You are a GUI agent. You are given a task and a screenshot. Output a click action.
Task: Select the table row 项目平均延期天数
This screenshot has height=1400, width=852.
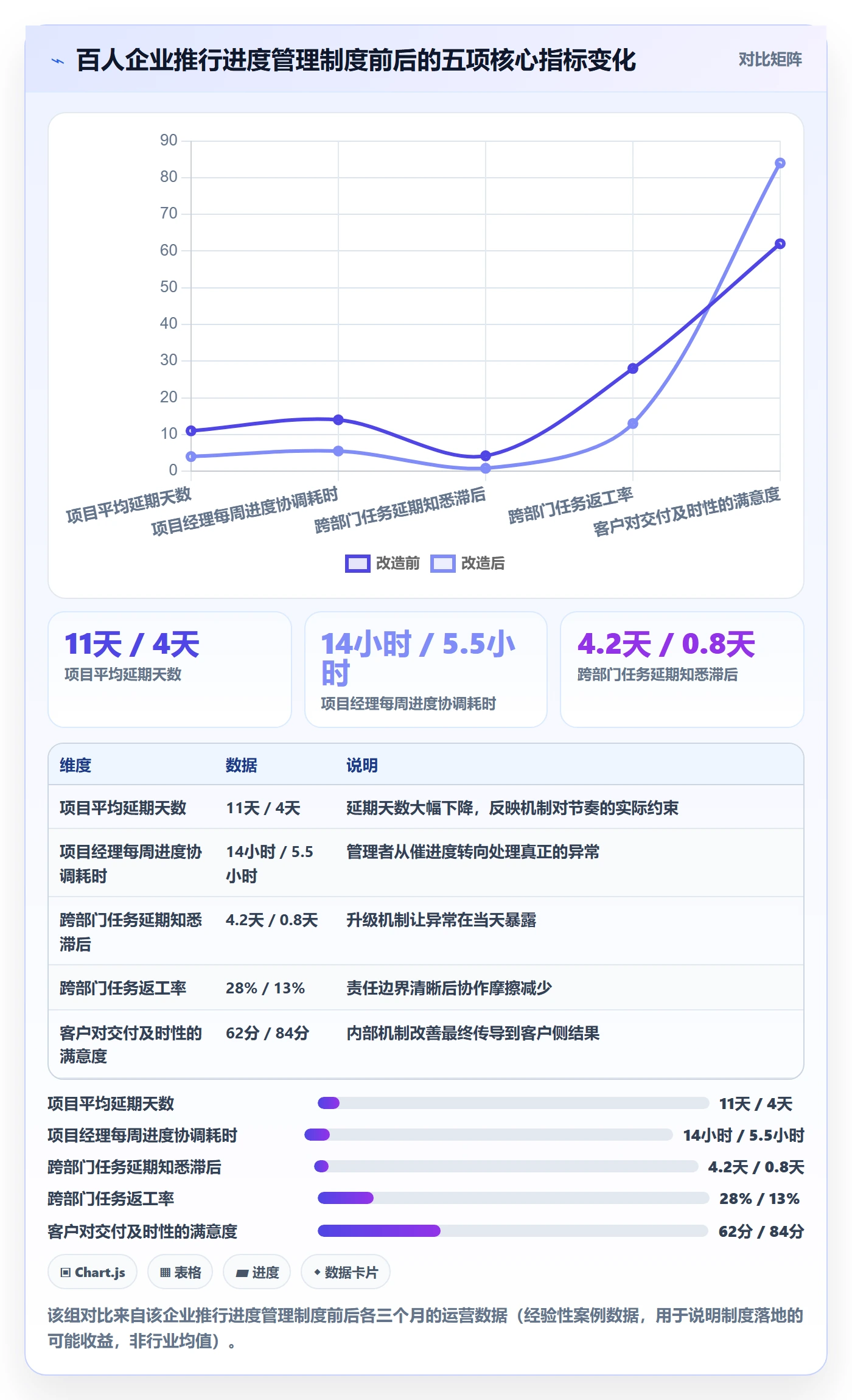click(x=426, y=808)
